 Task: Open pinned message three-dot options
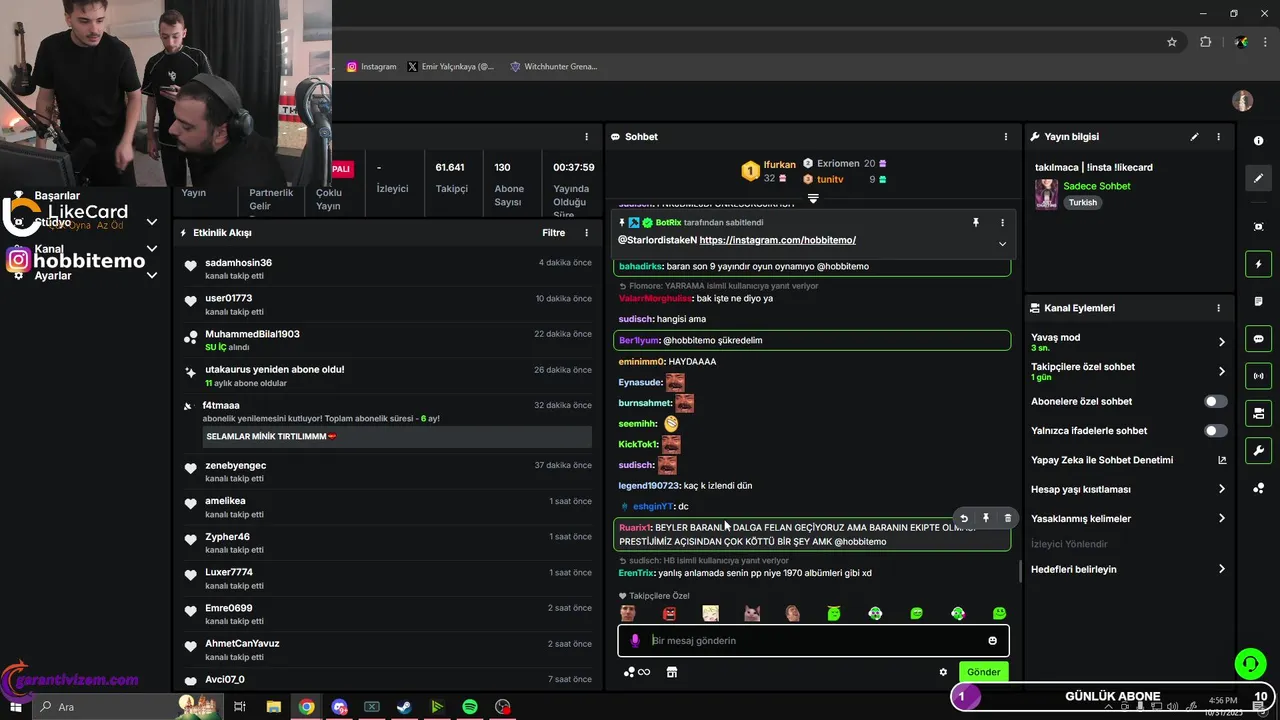tap(1002, 223)
